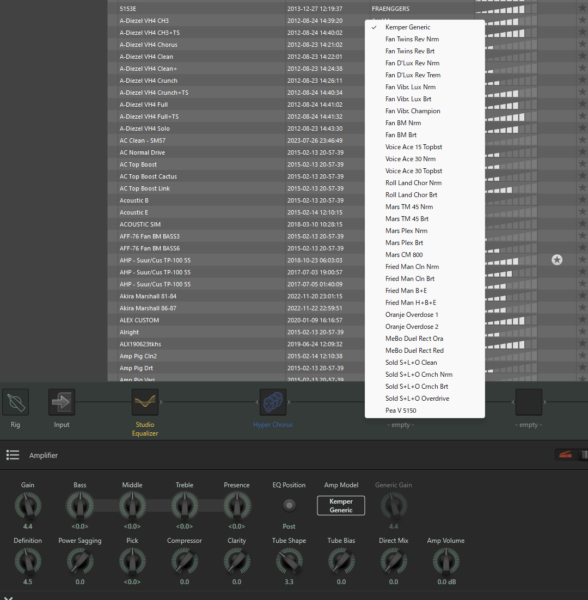The width and height of the screenshot is (588, 600).
Task: Open the Amplifier section list menu icon
Action: [x=13, y=455]
